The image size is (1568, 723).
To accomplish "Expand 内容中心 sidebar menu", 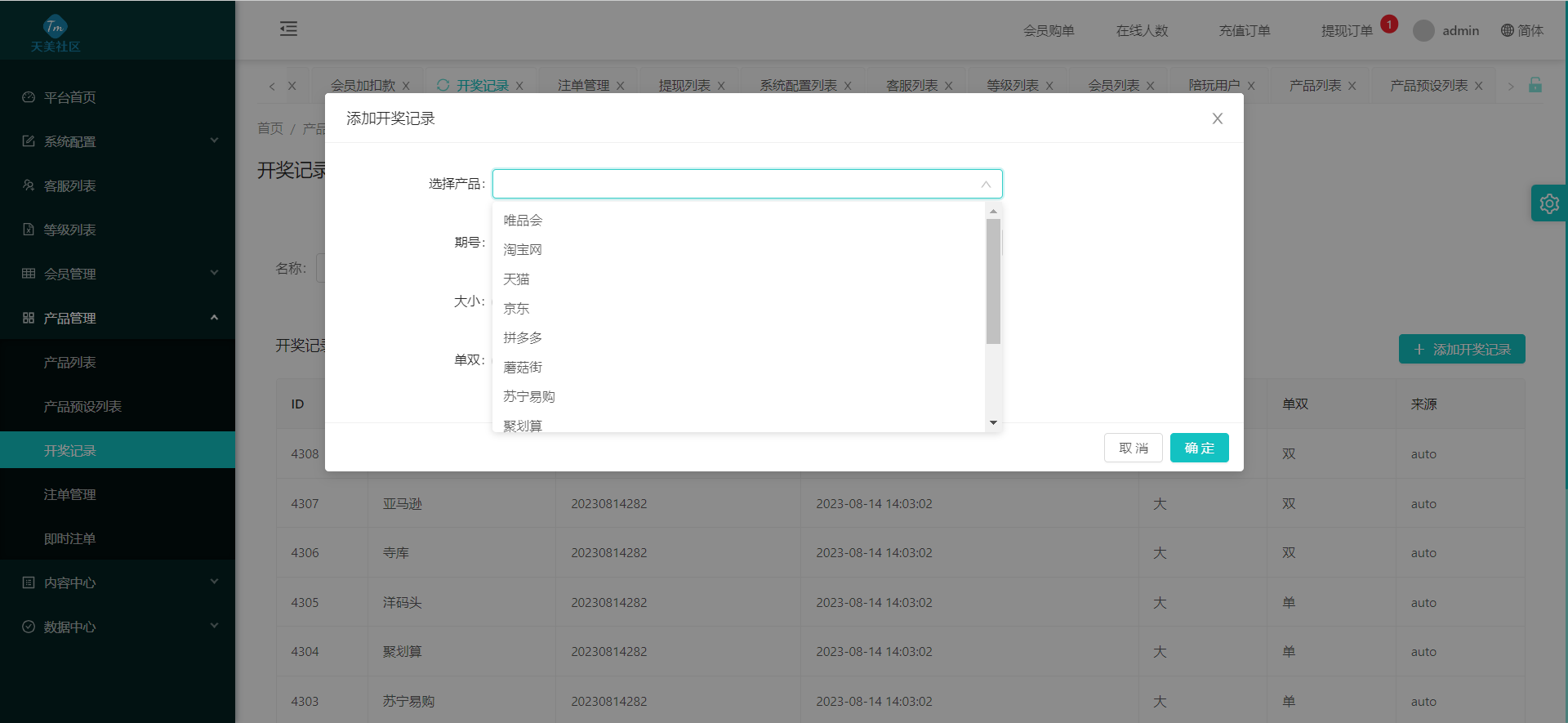I will [118, 582].
